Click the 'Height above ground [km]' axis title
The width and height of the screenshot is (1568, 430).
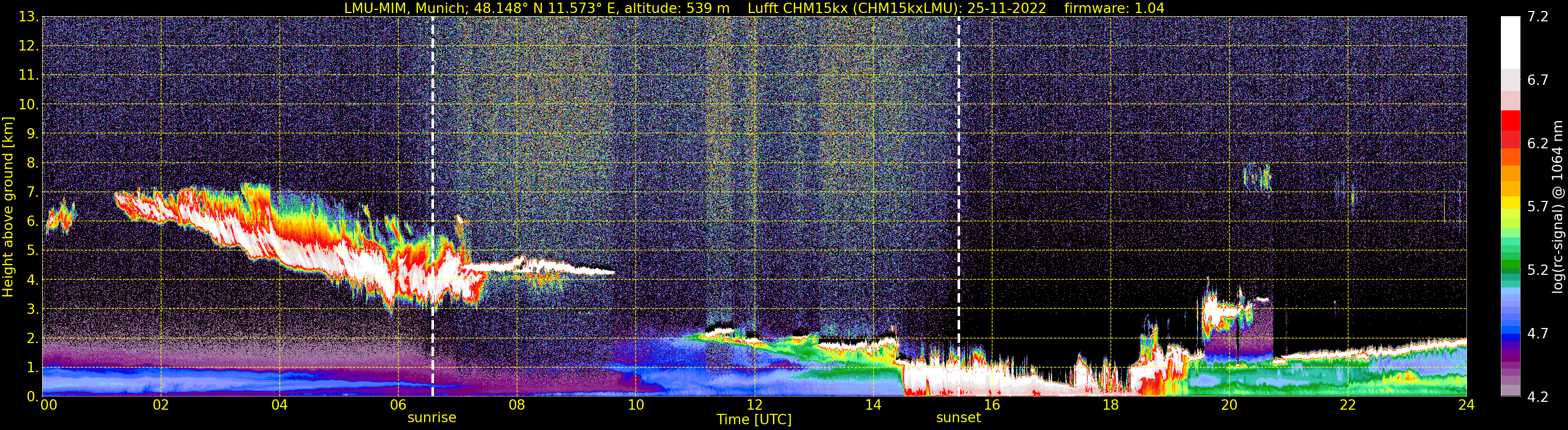coord(8,207)
